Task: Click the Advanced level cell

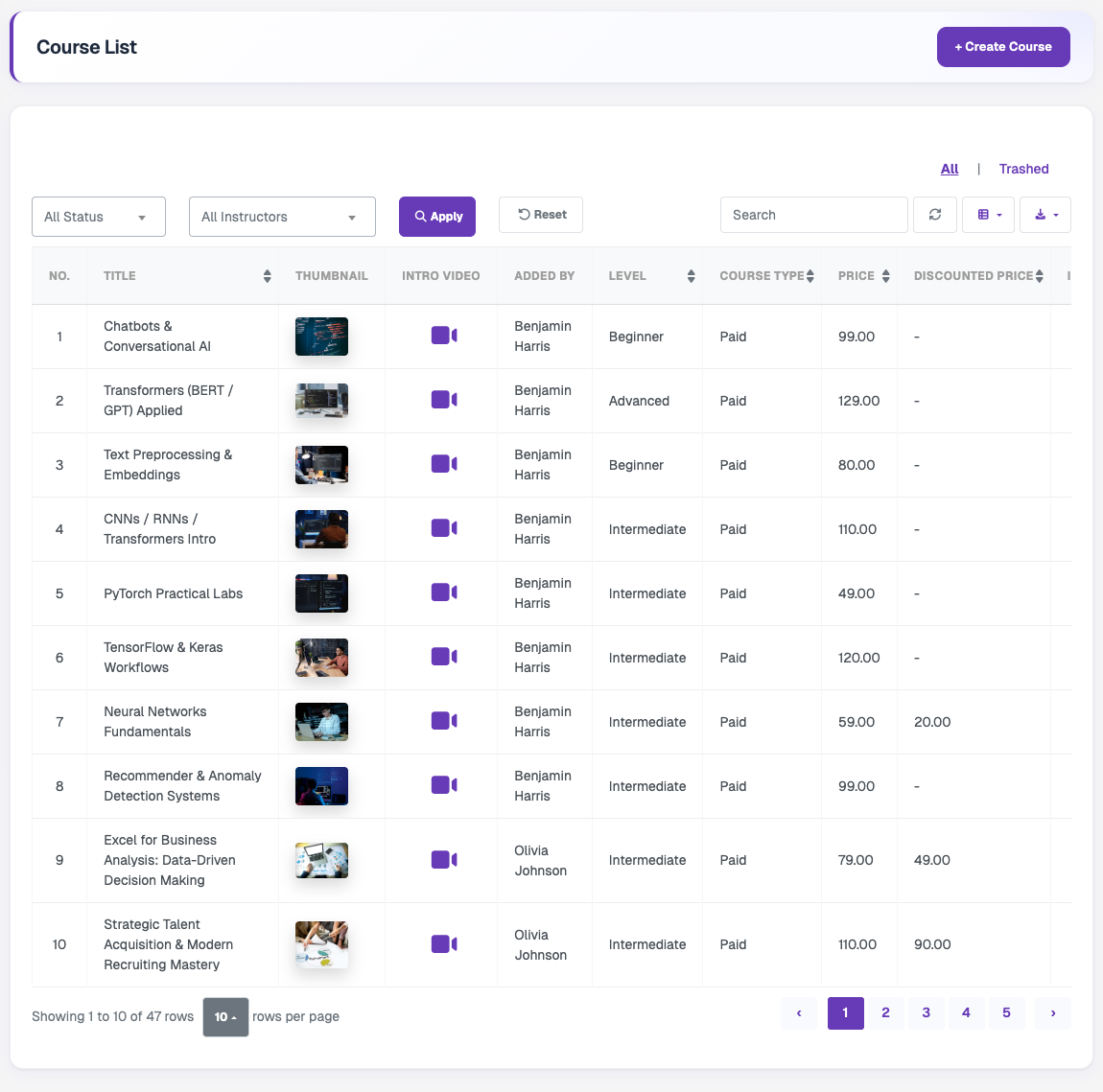Action: (639, 401)
